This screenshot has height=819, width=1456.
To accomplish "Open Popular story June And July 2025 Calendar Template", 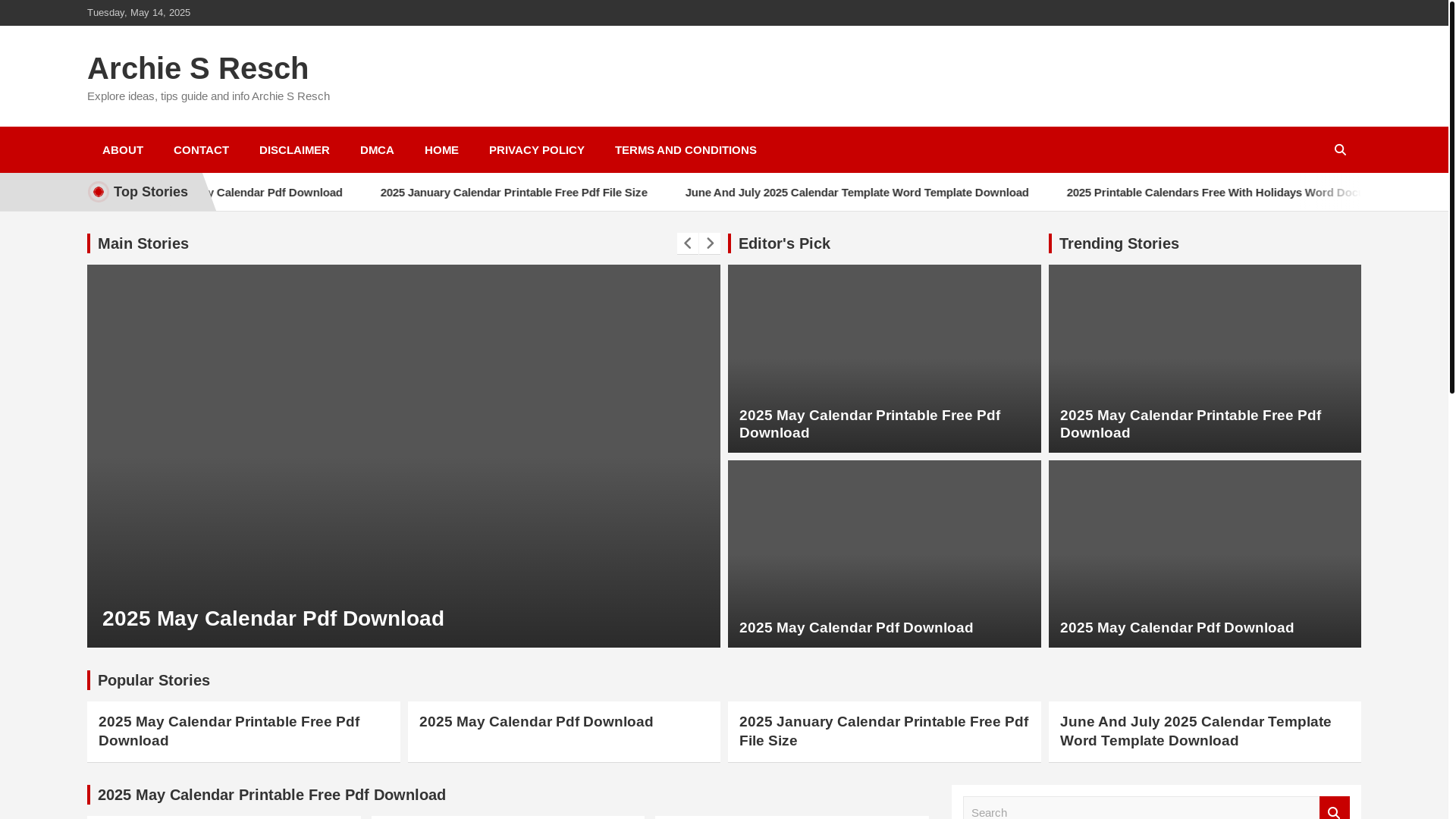I will pos(1195,731).
